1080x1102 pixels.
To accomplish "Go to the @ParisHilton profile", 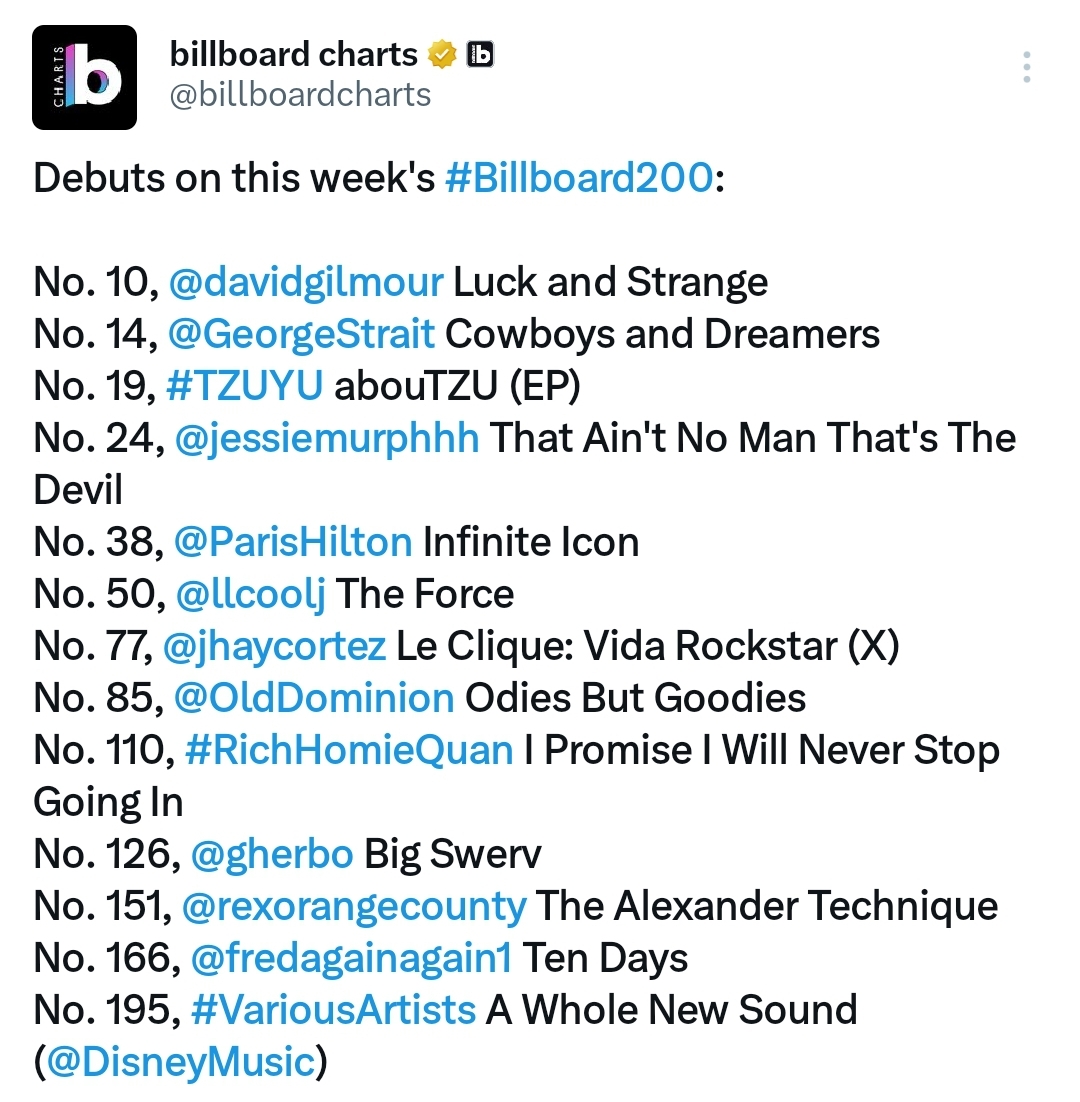I will tap(293, 542).
